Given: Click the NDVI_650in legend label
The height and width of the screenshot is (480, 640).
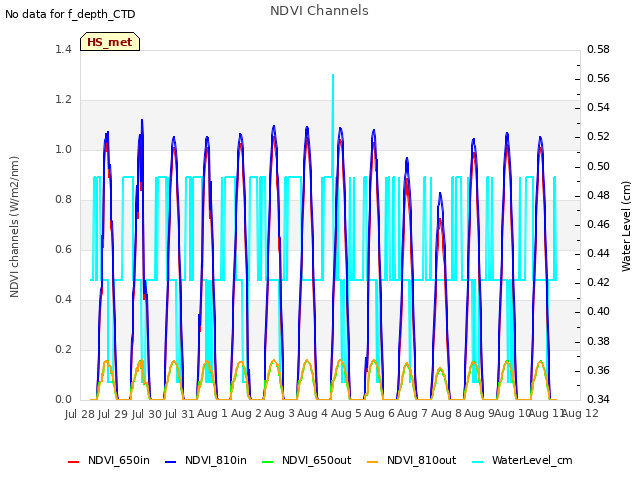Looking at the screenshot, I should 119,460.
